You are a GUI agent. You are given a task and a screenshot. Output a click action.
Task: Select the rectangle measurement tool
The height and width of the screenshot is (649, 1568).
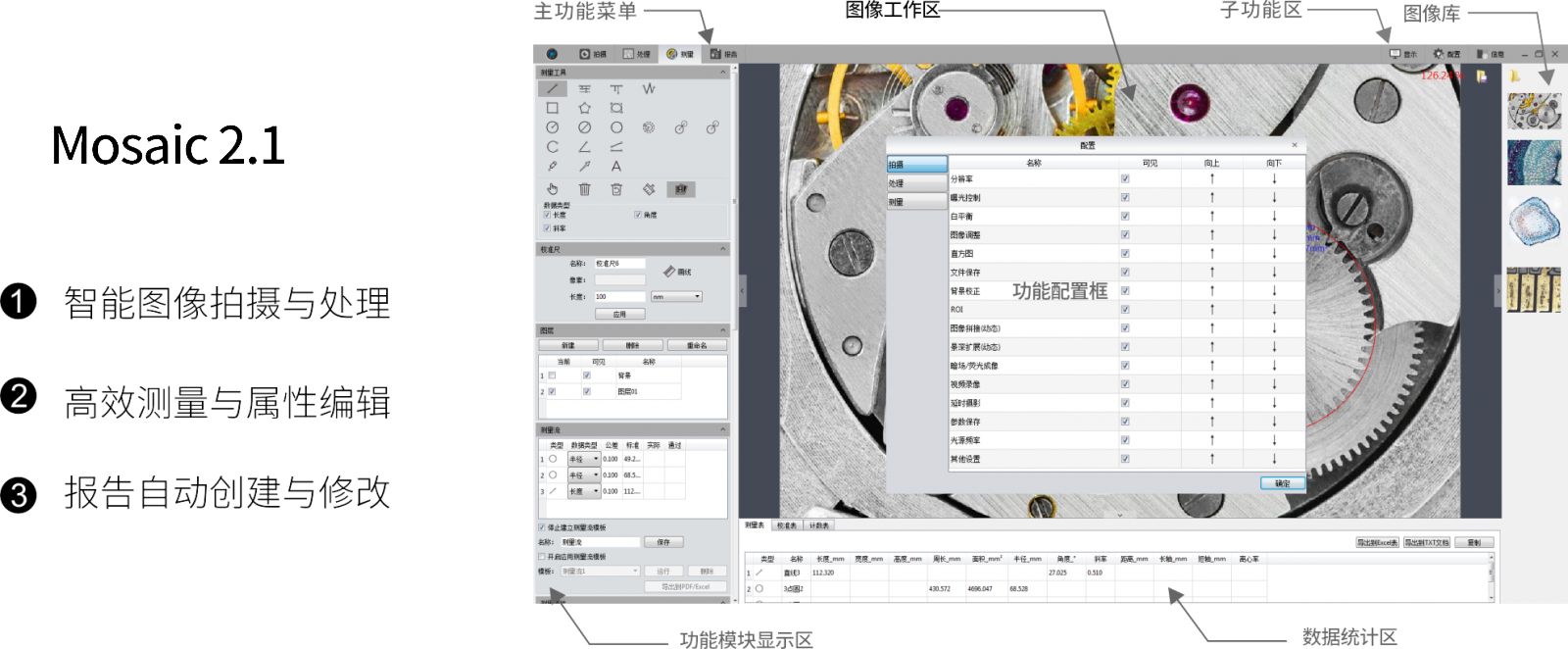[x=553, y=108]
